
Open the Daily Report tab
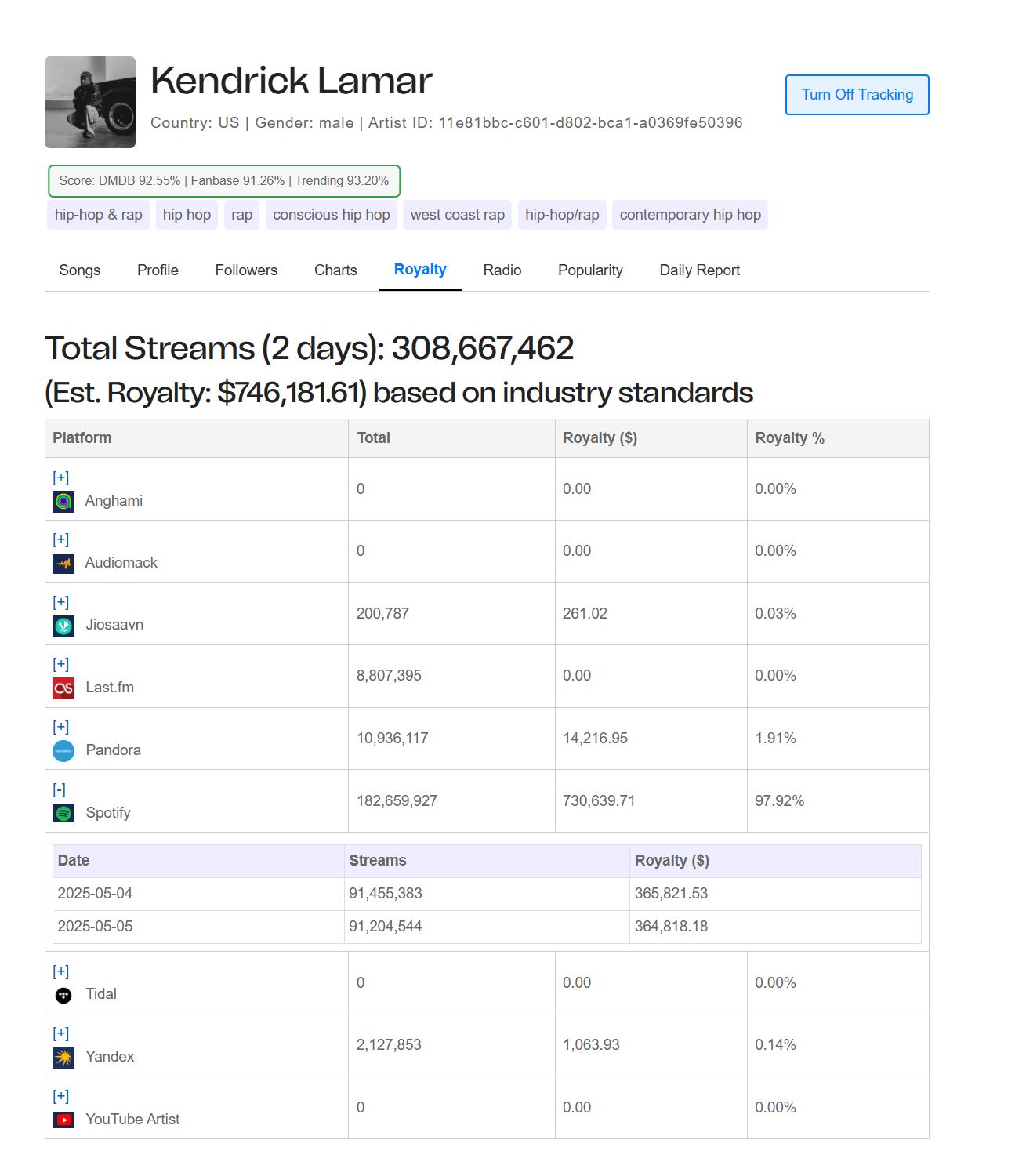pyautogui.click(x=700, y=270)
